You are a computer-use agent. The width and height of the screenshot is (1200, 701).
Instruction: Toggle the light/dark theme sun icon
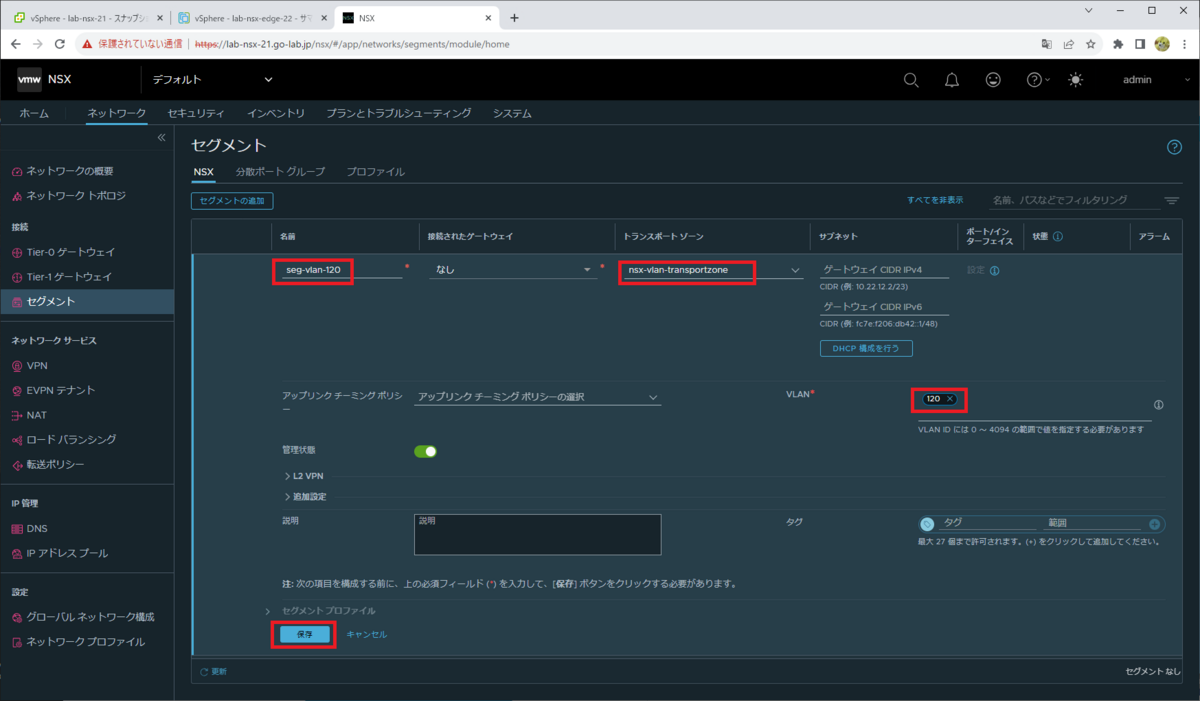click(x=1075, y=80)
